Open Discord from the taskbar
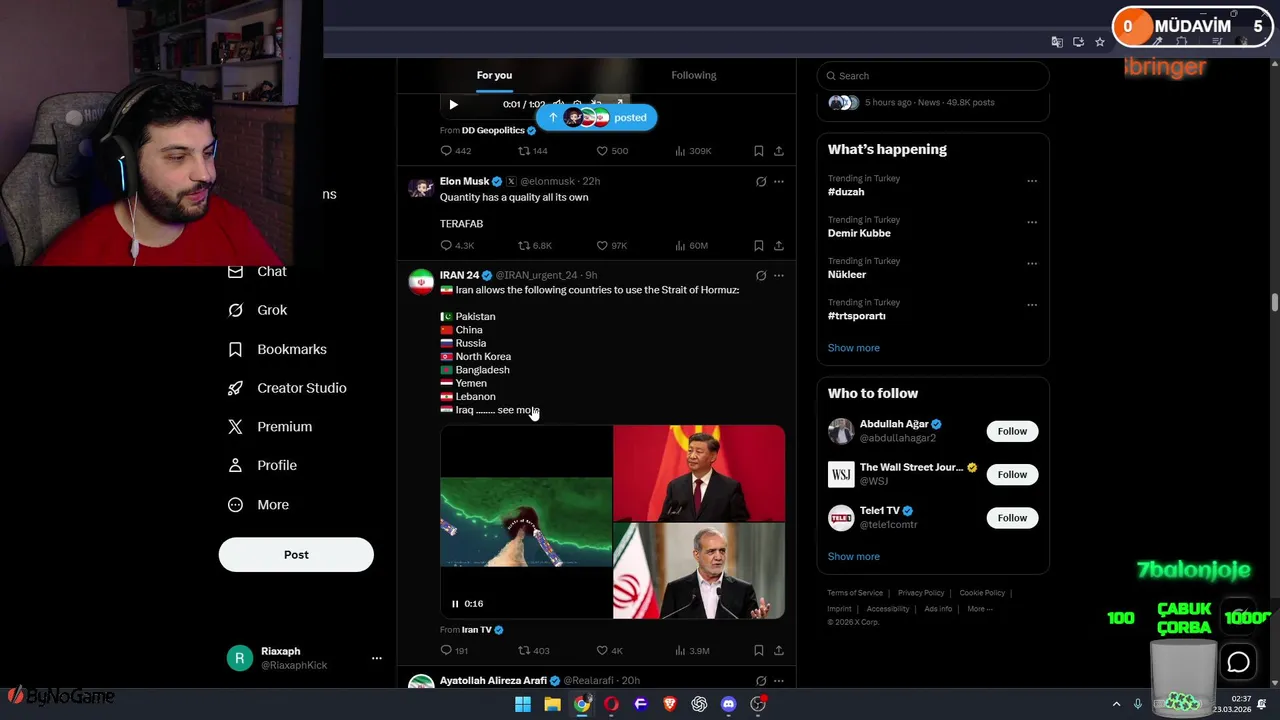 coord(729,705)
